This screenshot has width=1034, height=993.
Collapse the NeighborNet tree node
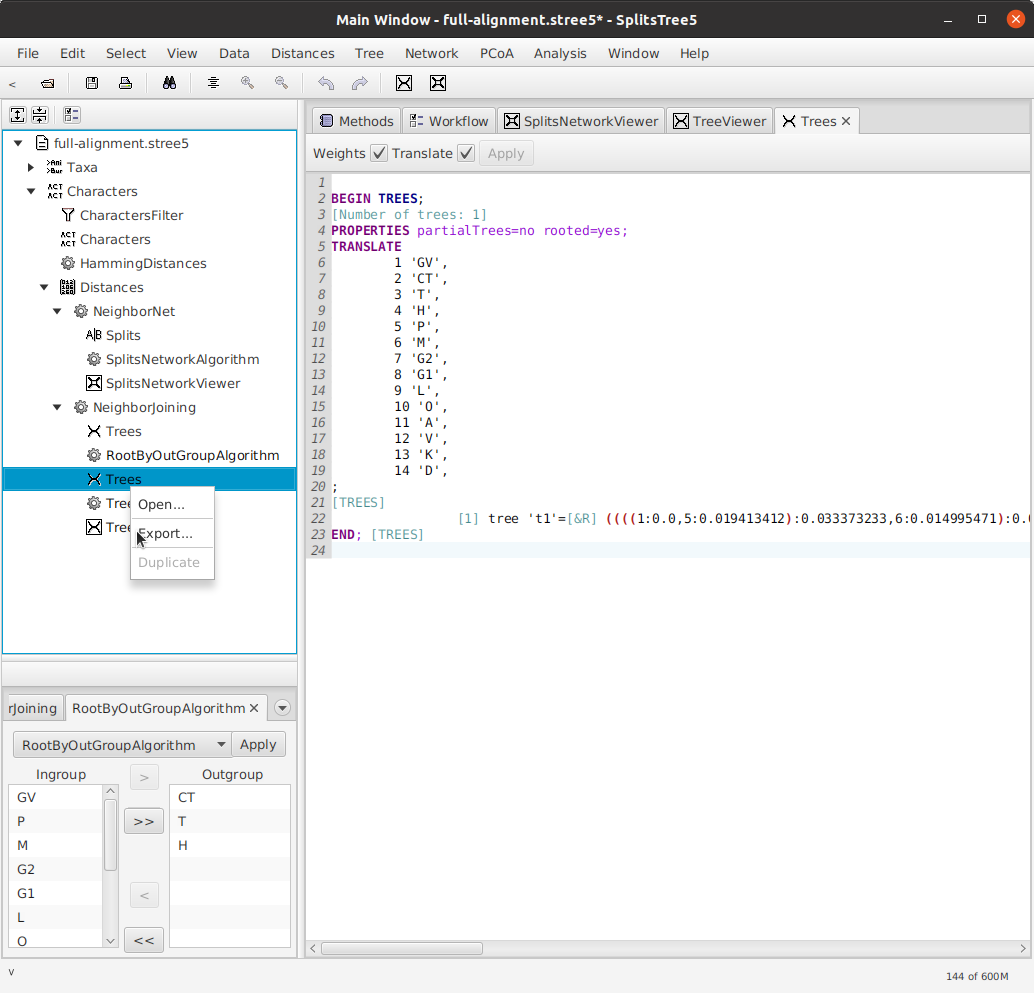click(x=57, y=311)
